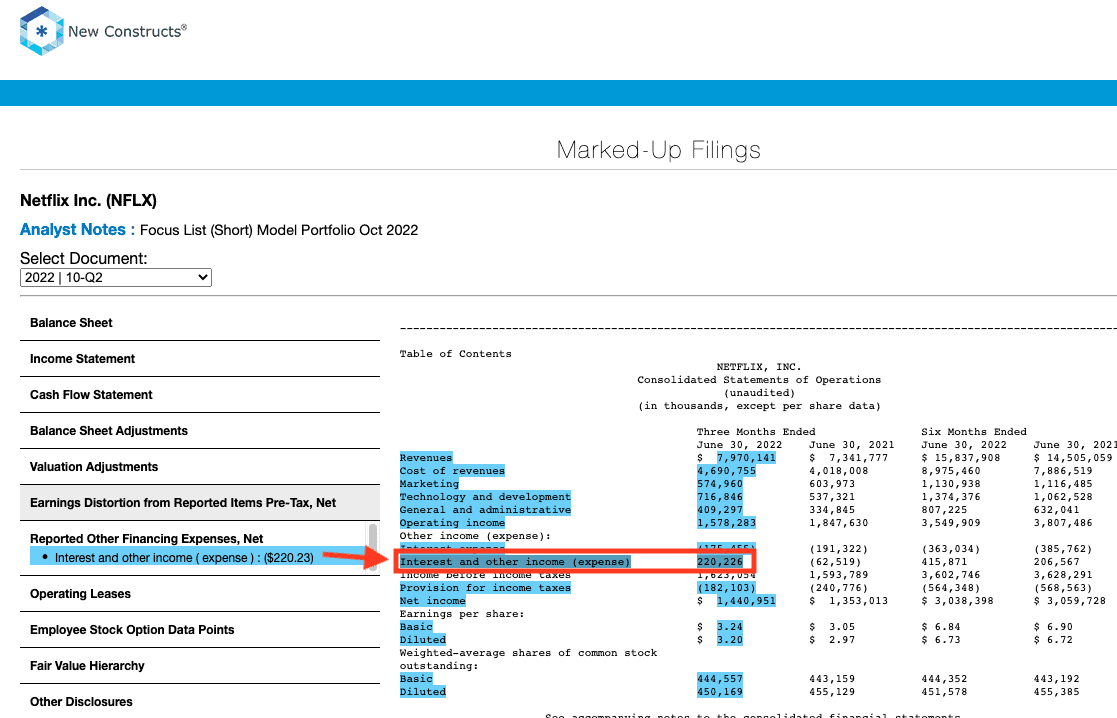The width and height of the screenshot is (1117, 718).
Task: Click the Table of Contents text
Action: click(455, 354)
